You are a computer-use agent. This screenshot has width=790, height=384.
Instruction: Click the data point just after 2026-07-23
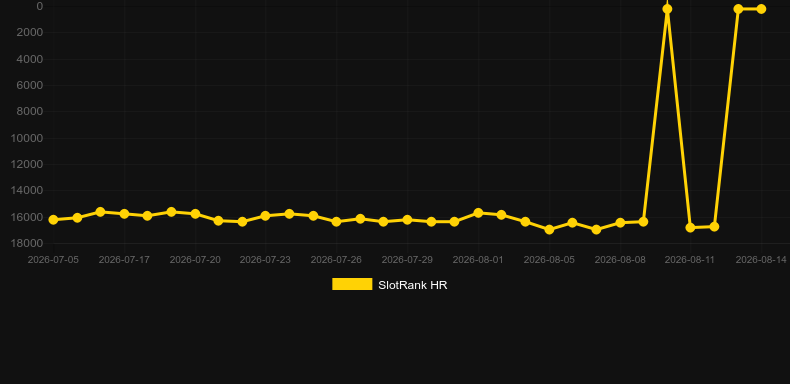tap(289, 214)
